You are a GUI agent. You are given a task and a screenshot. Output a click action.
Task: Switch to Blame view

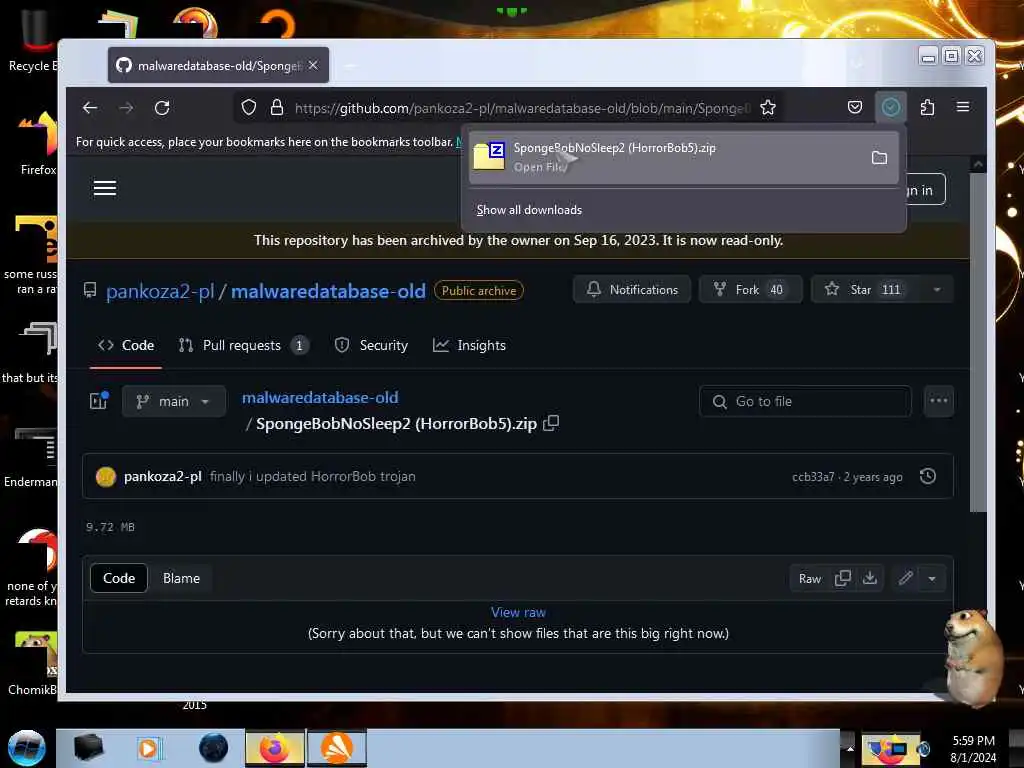(x=182, y=578)
